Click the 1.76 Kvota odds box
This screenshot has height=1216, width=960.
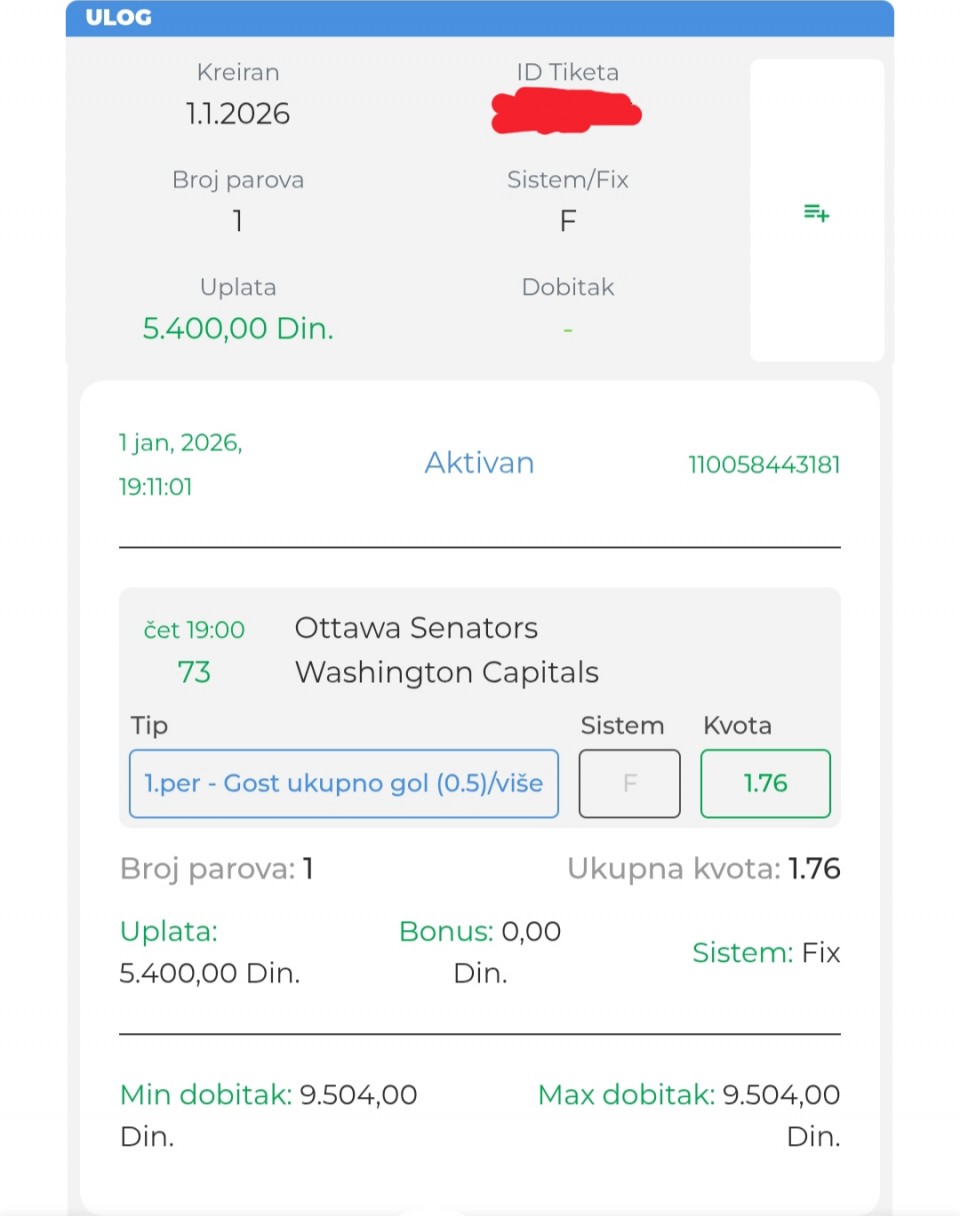tap(765, 783)
